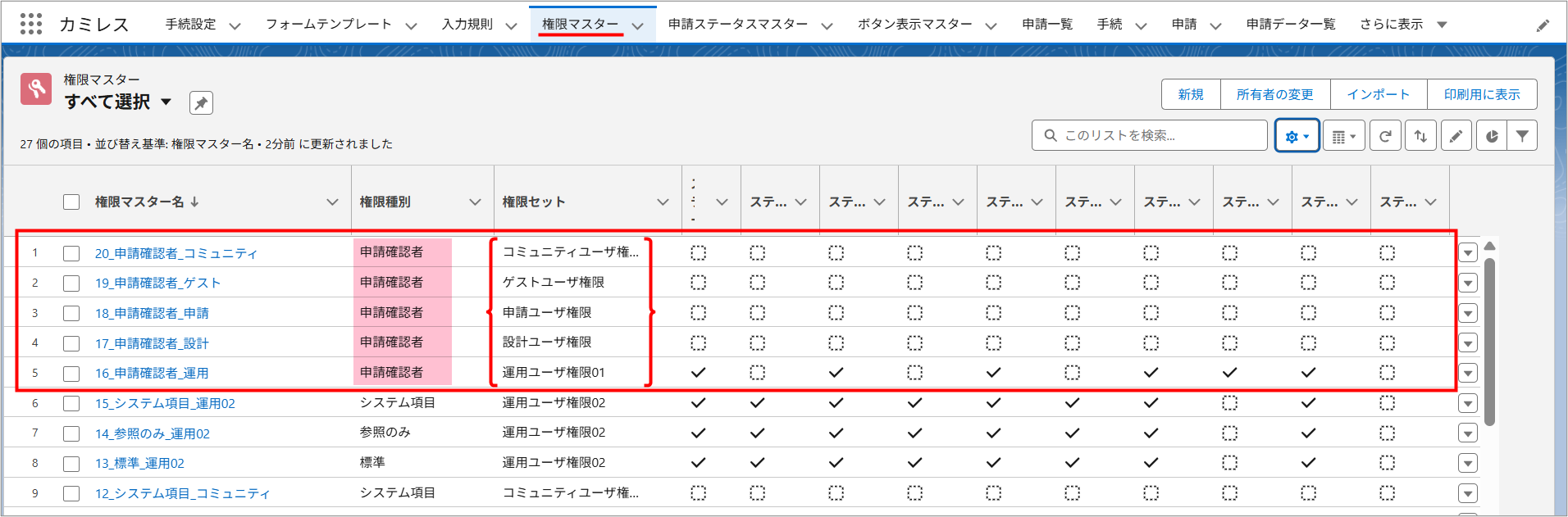
Task: Click 設計ユーザ権限 cell text
Action: (x=547, y=342)
